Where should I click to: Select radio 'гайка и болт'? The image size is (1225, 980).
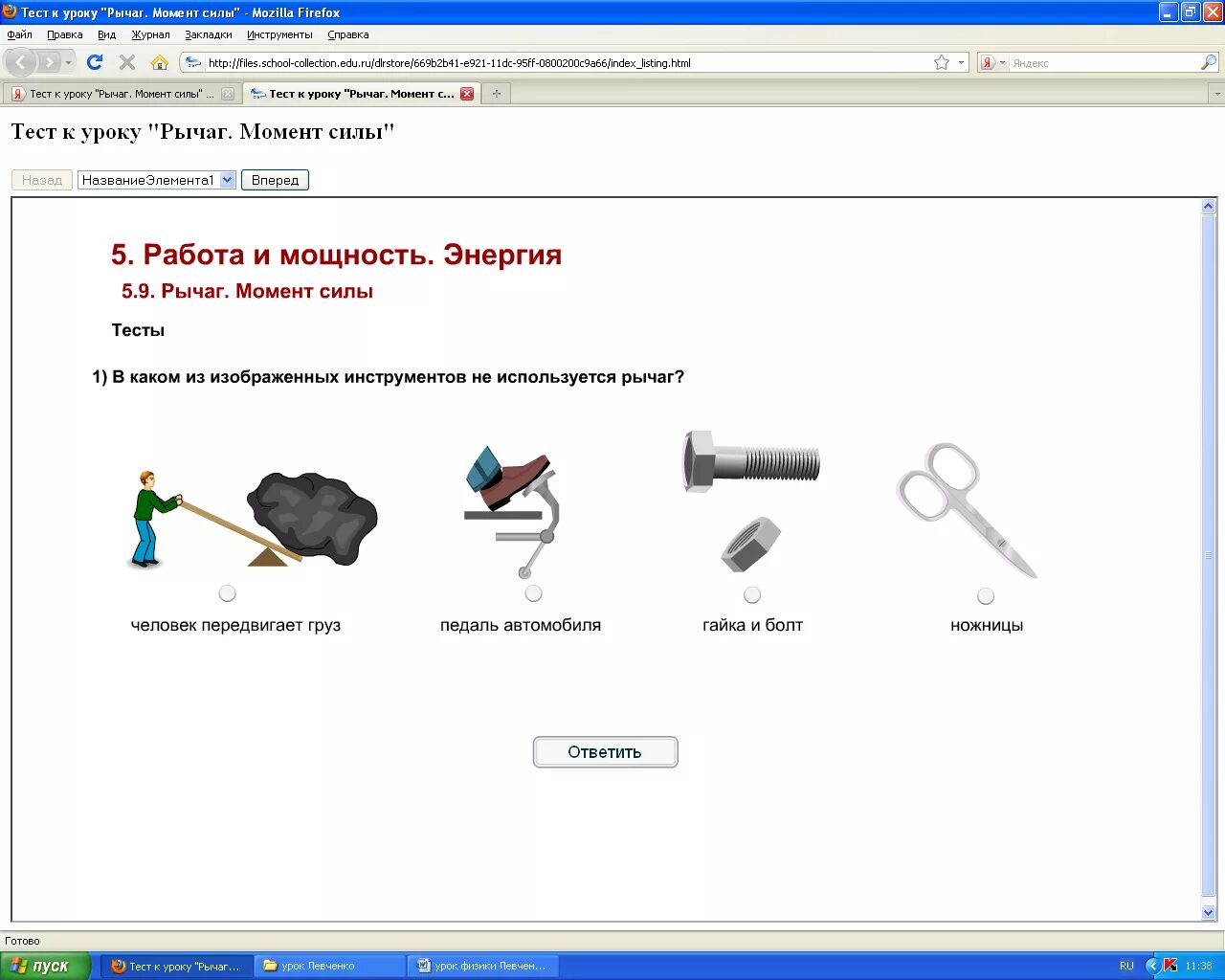point(752,595)
